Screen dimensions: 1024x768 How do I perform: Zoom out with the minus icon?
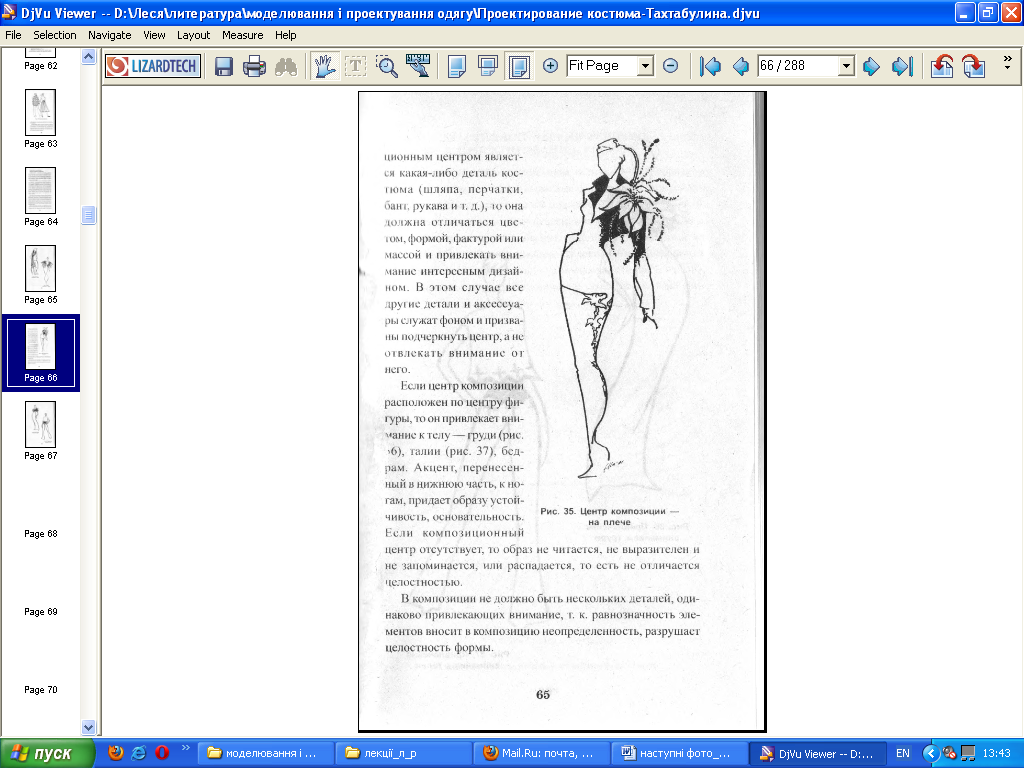[670, 65]
